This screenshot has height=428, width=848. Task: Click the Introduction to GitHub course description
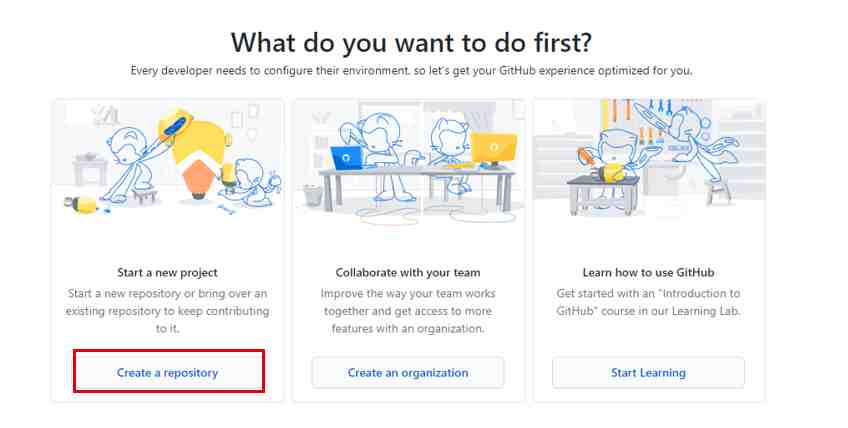648,302
